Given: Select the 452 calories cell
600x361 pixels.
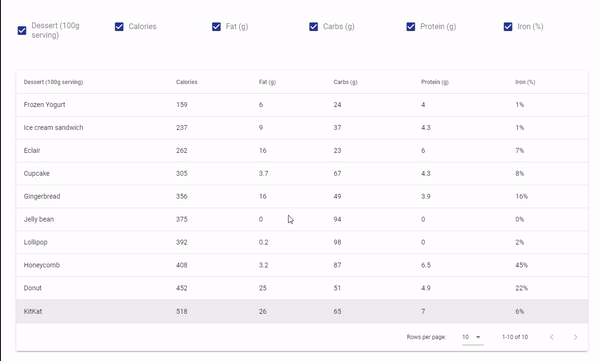Looking at the screenshot, I should point(182,288).
